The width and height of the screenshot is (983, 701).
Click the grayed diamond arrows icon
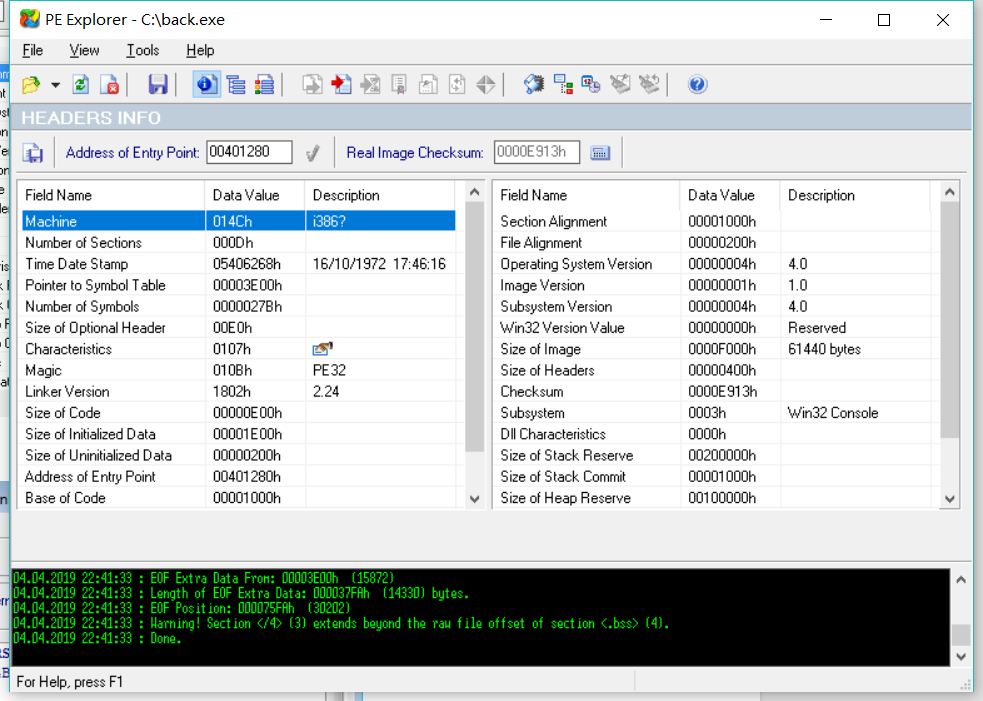coord(486,85)
